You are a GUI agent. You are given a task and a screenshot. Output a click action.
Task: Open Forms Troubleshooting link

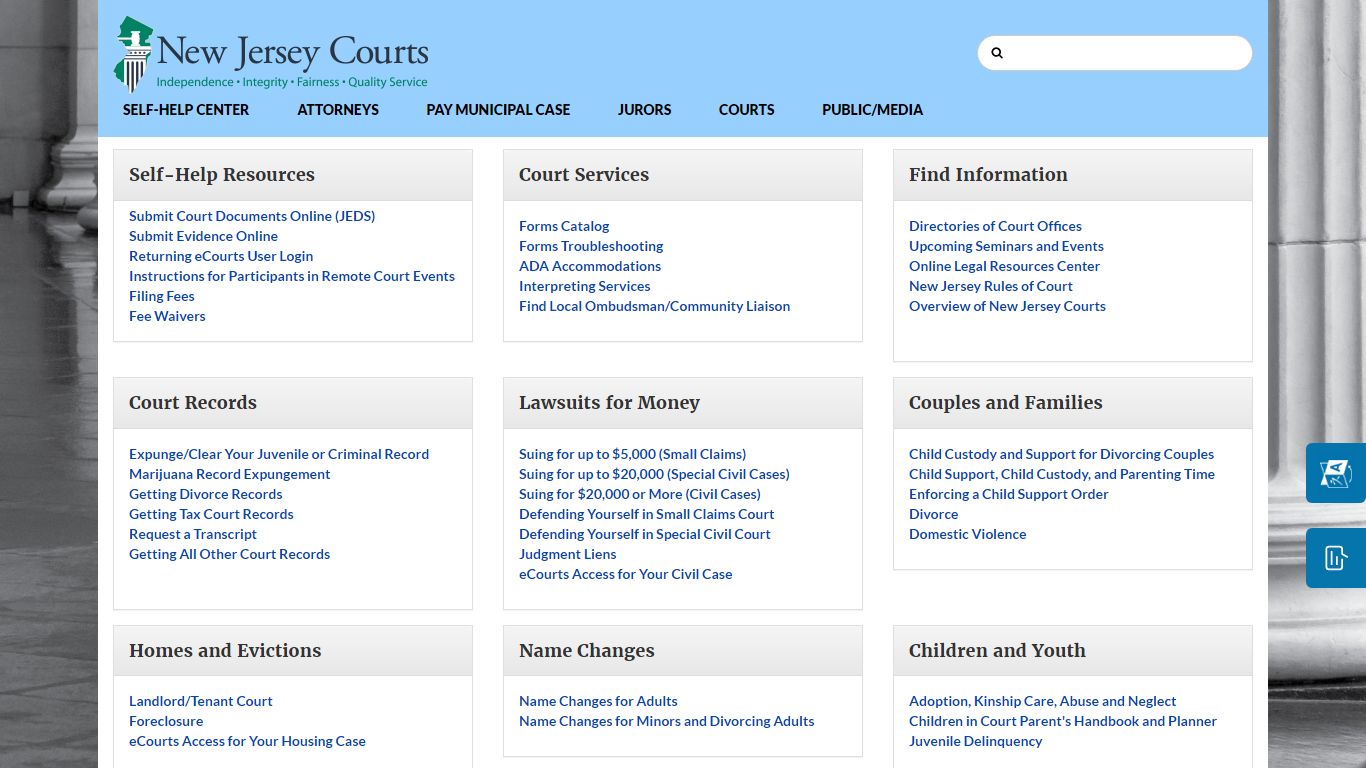[x=591, y=246]
